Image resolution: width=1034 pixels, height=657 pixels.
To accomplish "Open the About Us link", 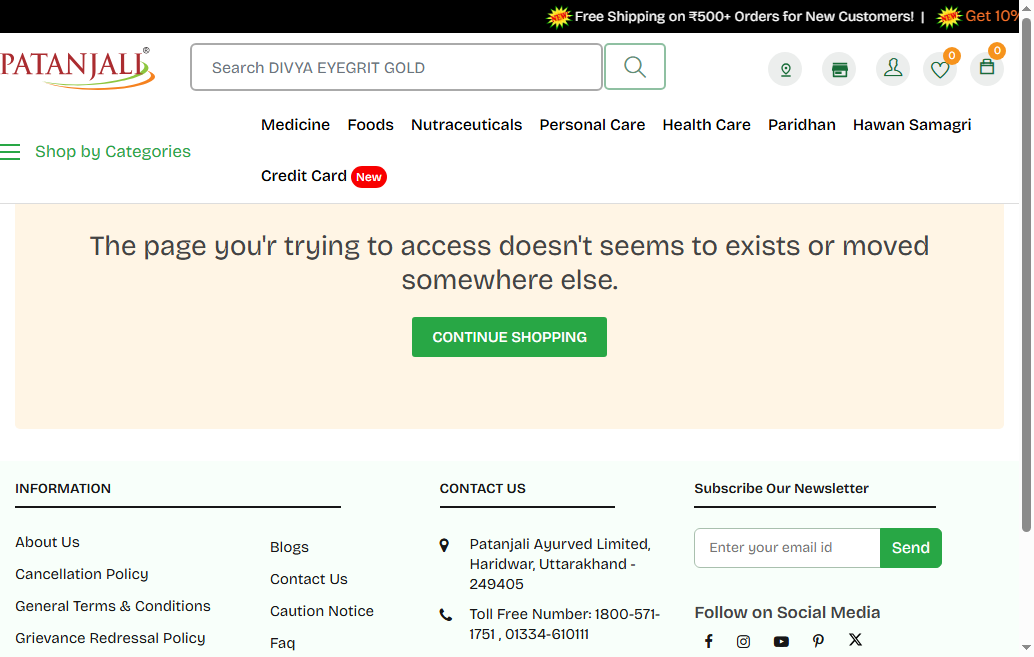I will [47, 542].
